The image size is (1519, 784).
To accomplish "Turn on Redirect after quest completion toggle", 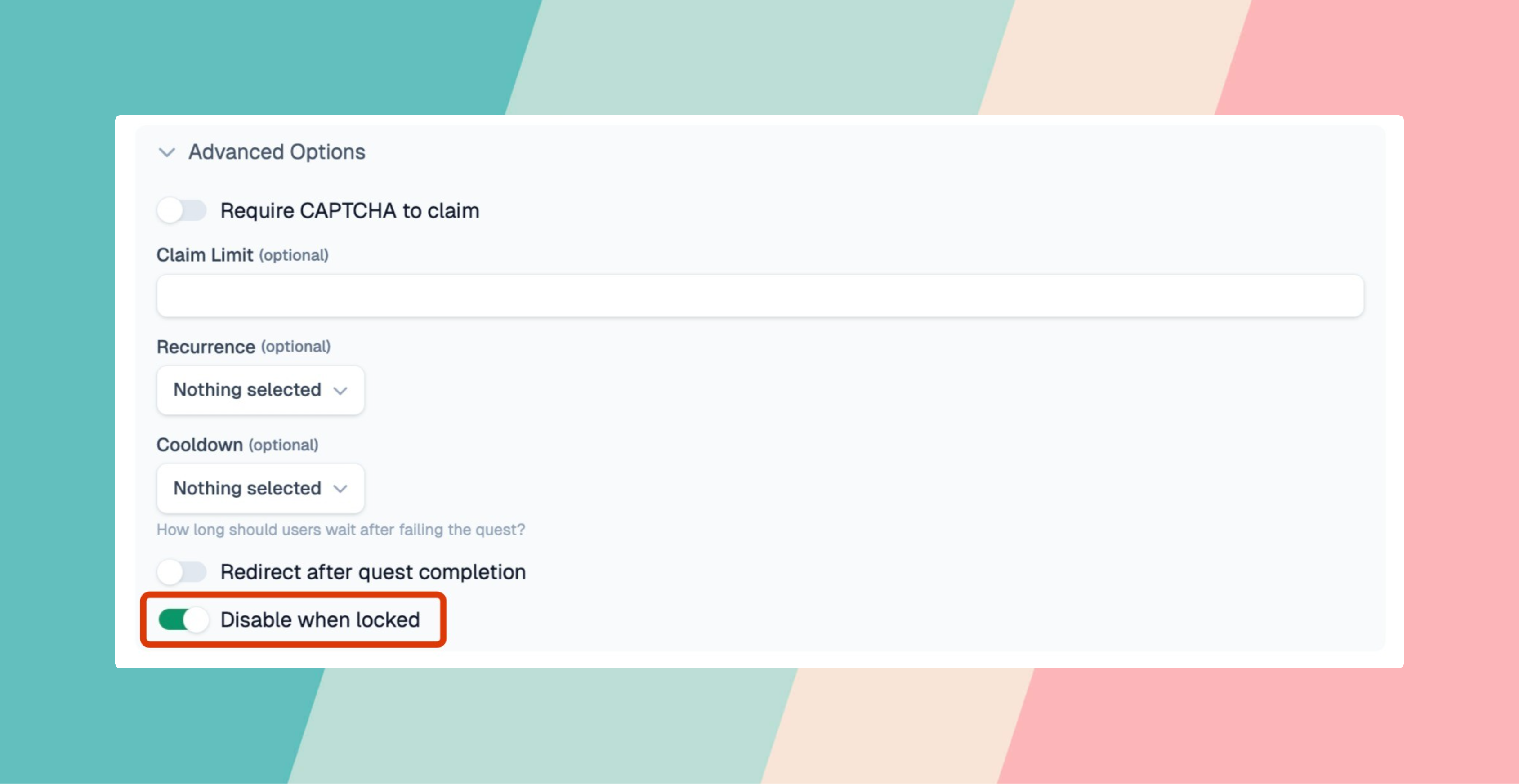I will point(182,572).
